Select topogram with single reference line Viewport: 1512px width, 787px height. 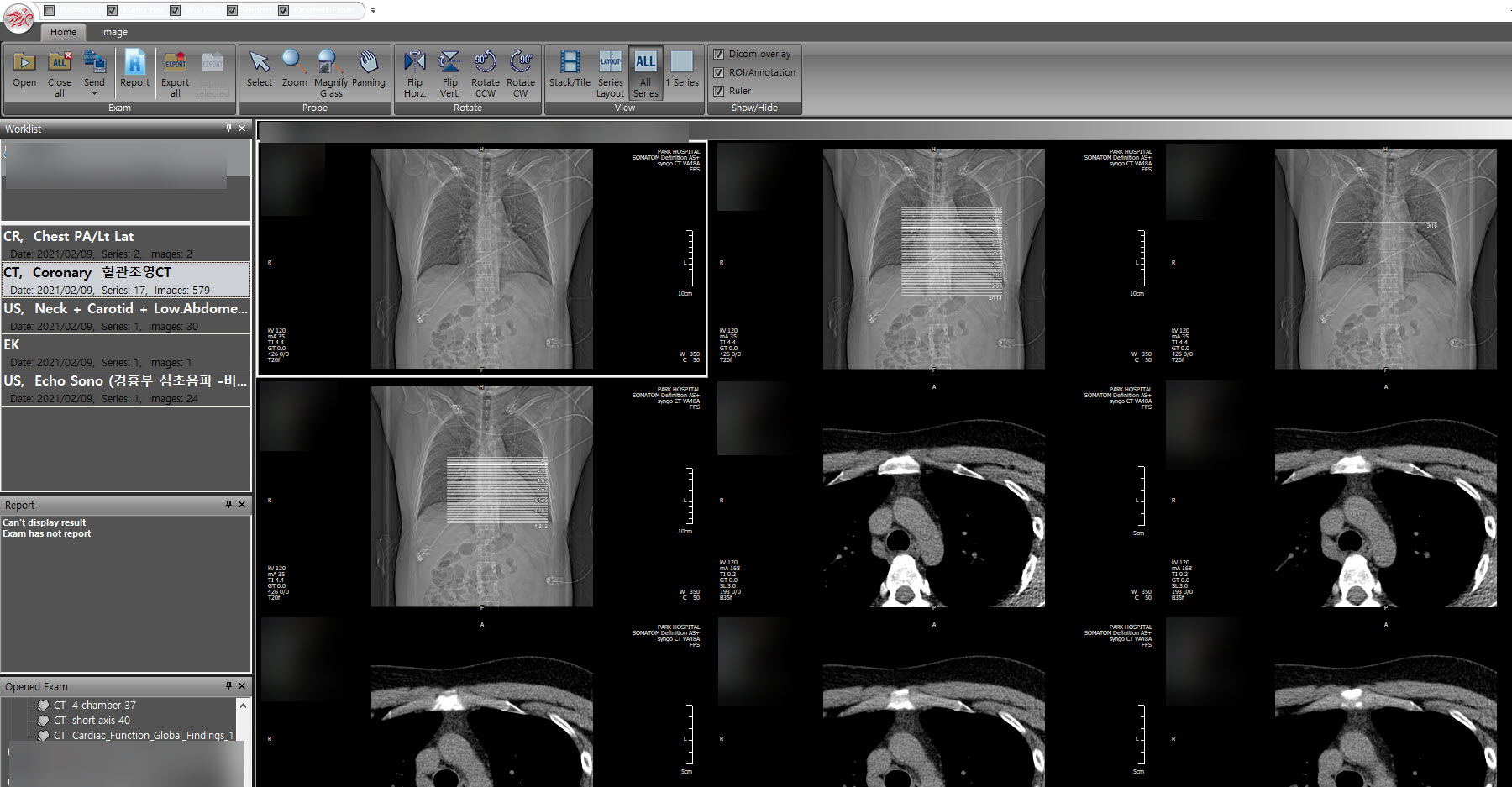(1386, 259)
